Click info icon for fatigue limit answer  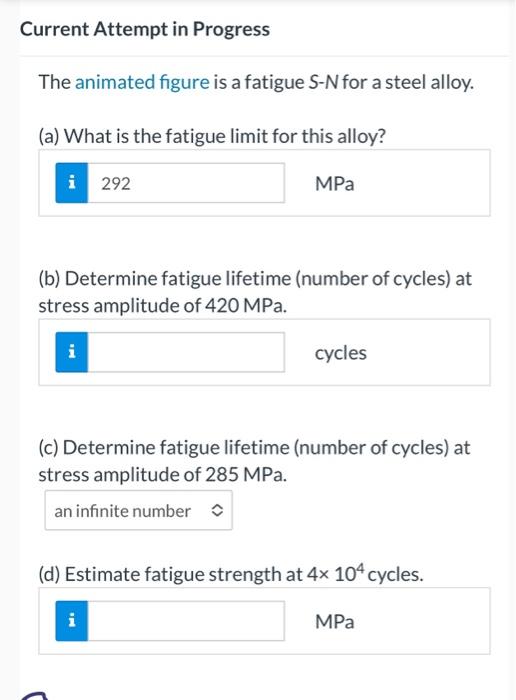pyautogui.click(x=71, y=183)
